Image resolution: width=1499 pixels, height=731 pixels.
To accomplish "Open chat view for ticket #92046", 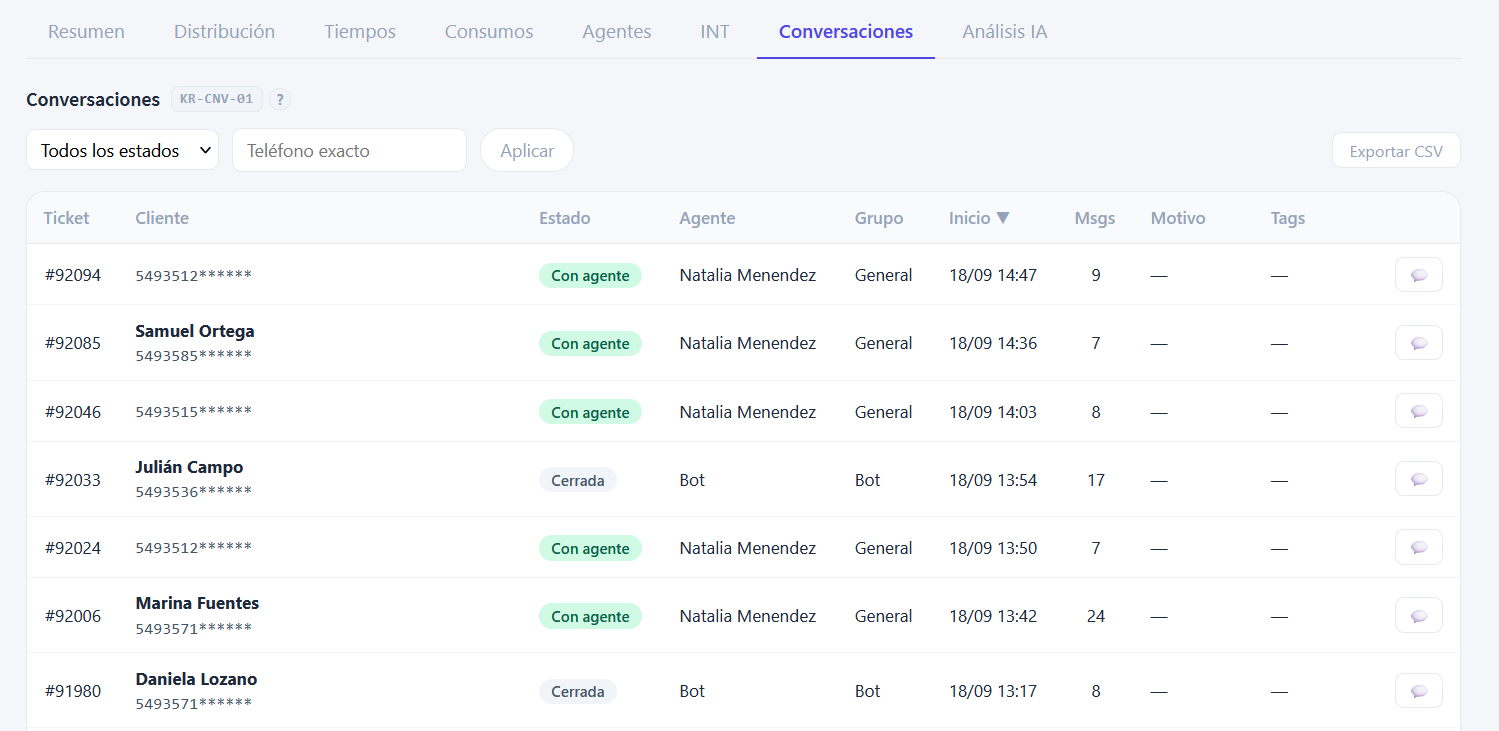I will (x=1418, y=411).
